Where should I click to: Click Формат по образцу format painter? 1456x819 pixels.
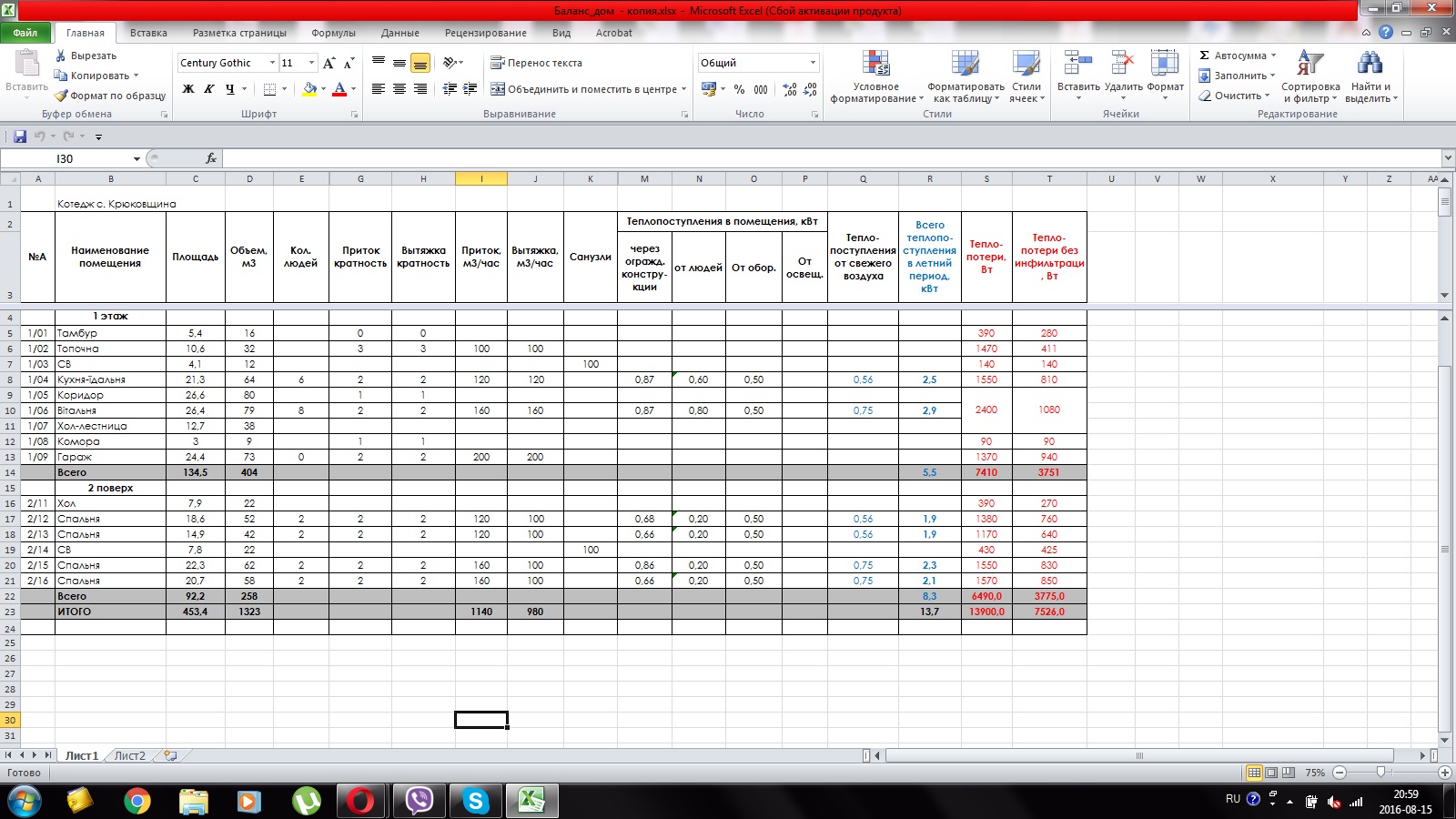pos(109,96)
